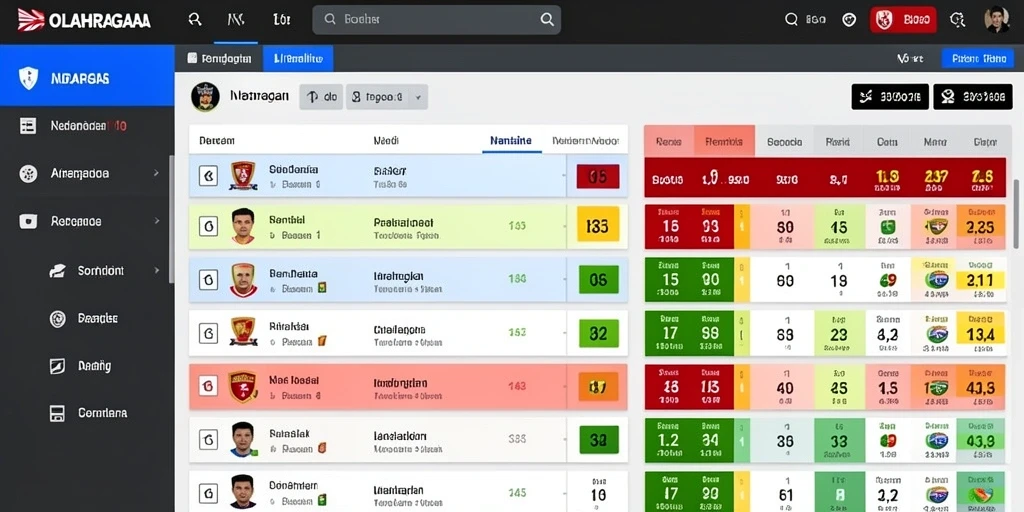Click the list icon beside Nedenadaa in the sidebar
Viewport: 1024px width, 512px height.
pyautogui.click(x=28, y=126)
